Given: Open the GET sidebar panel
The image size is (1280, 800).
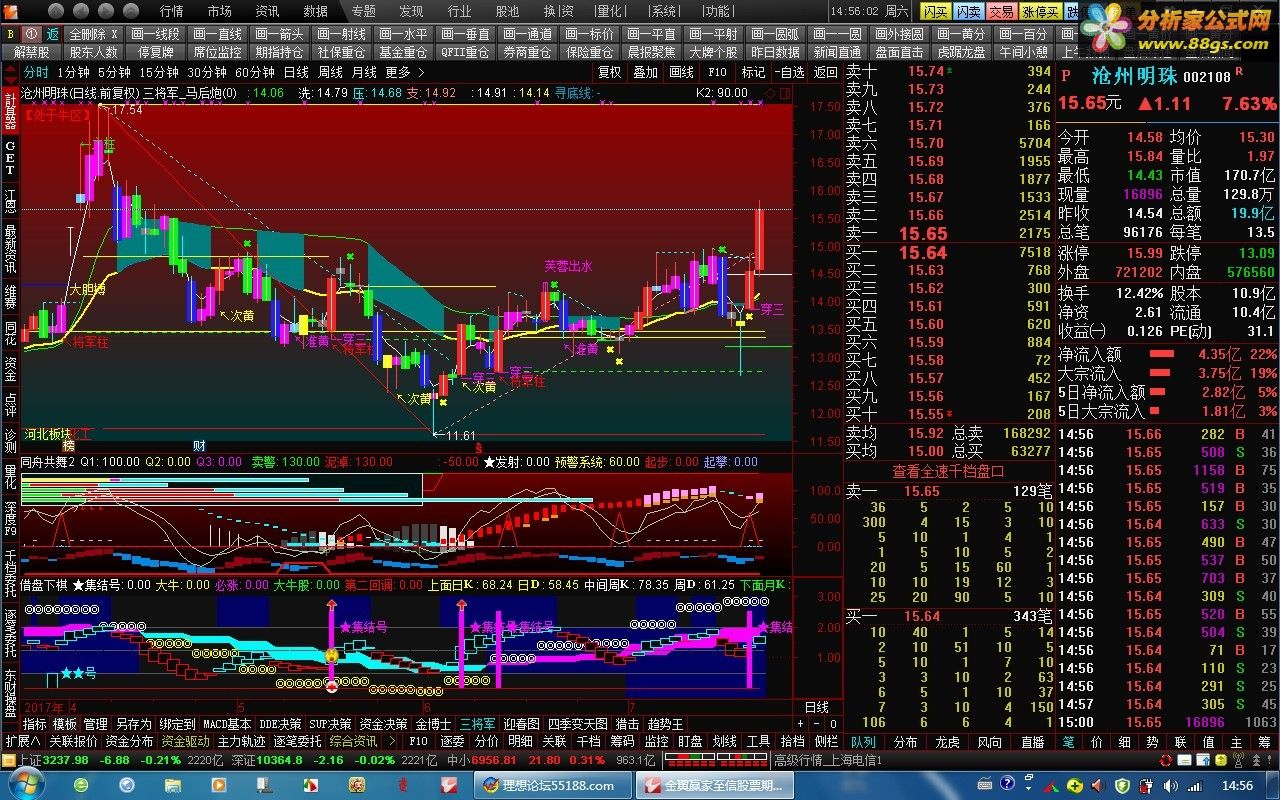Looking at the screenshot, I should click(10, 157).
